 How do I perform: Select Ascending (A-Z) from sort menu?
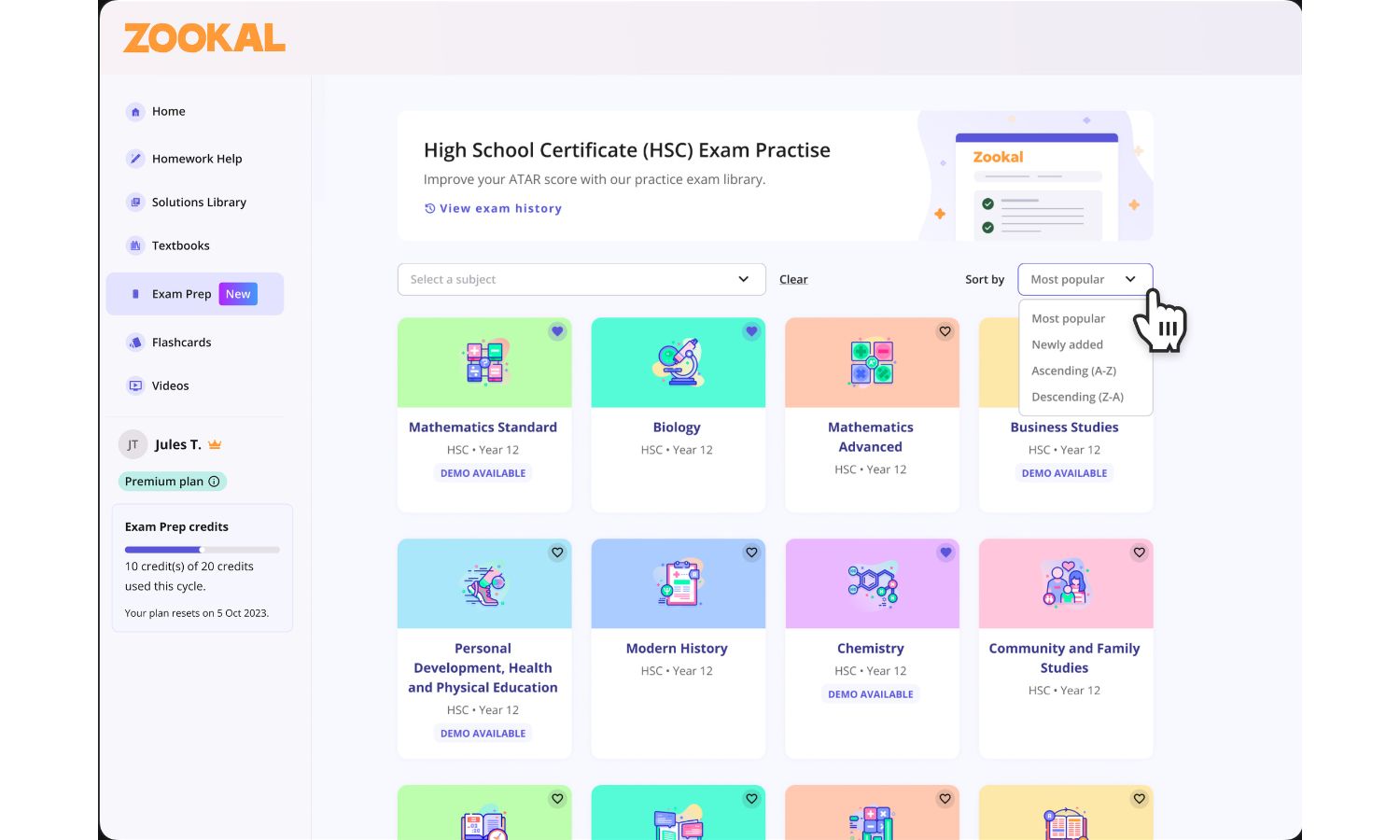1073,371
